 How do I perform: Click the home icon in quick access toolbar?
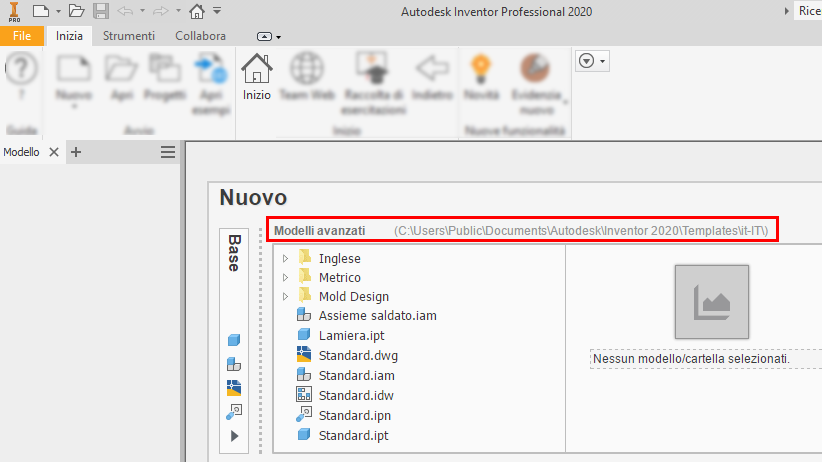(197, 11)
